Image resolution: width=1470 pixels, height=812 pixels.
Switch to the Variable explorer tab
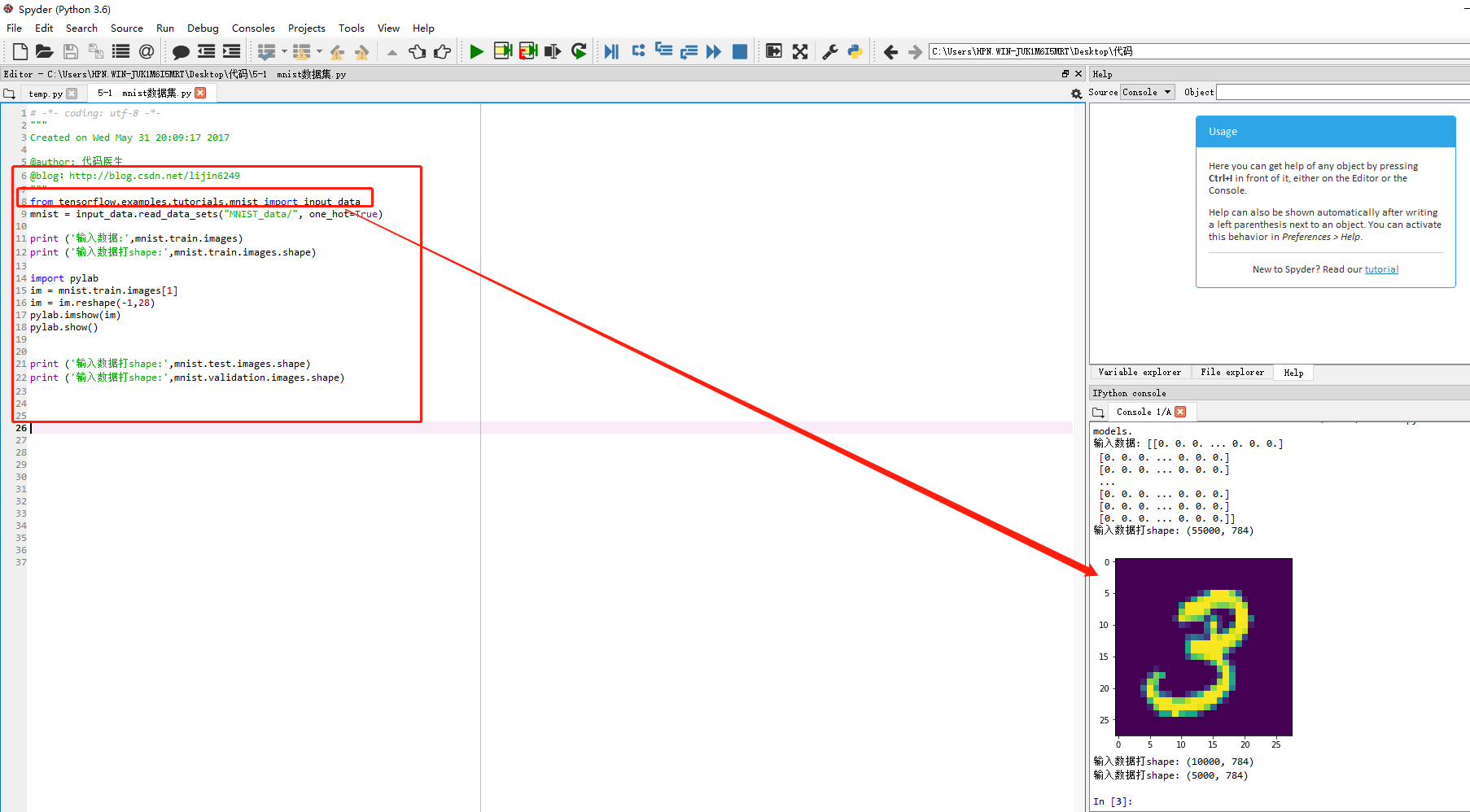[1140, 373]
